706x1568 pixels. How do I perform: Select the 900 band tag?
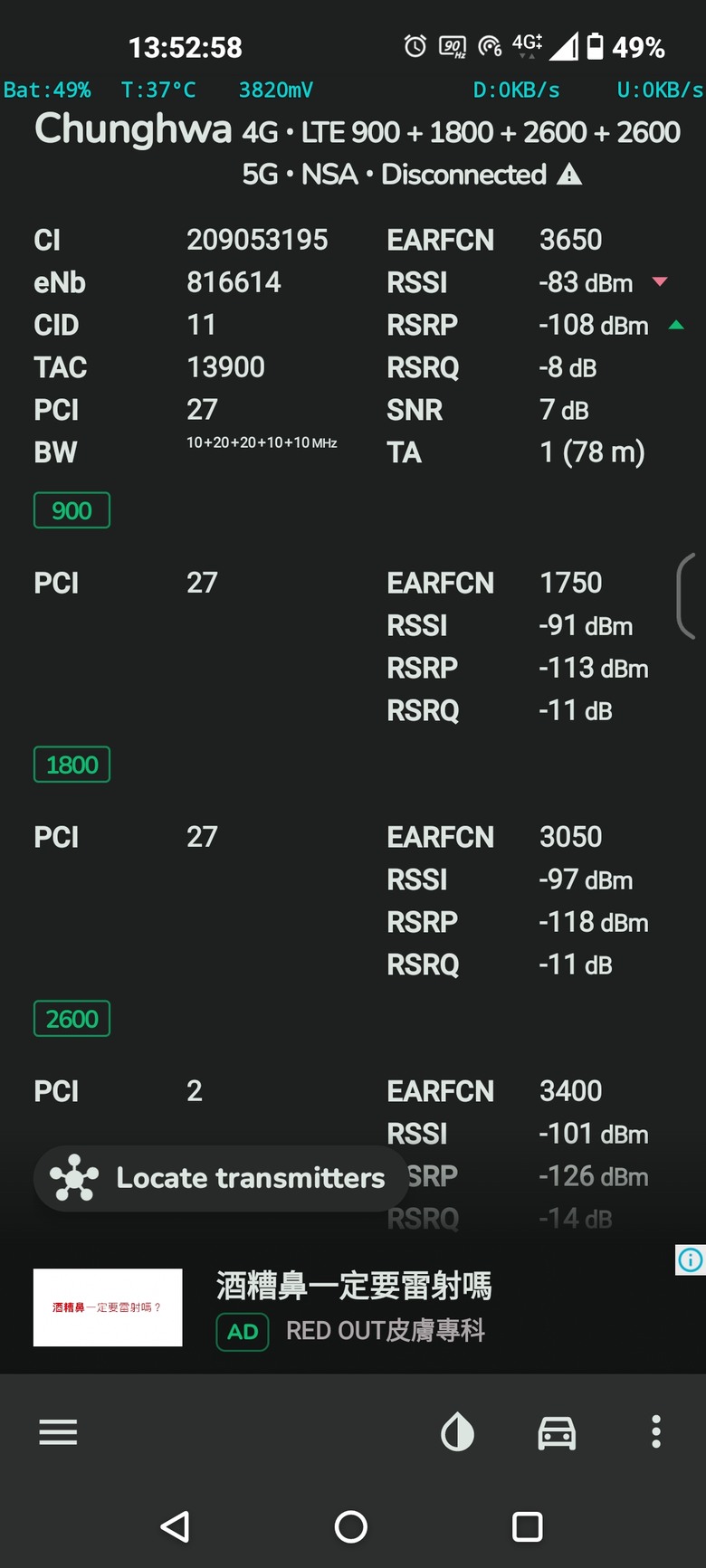tap(72, 510)
